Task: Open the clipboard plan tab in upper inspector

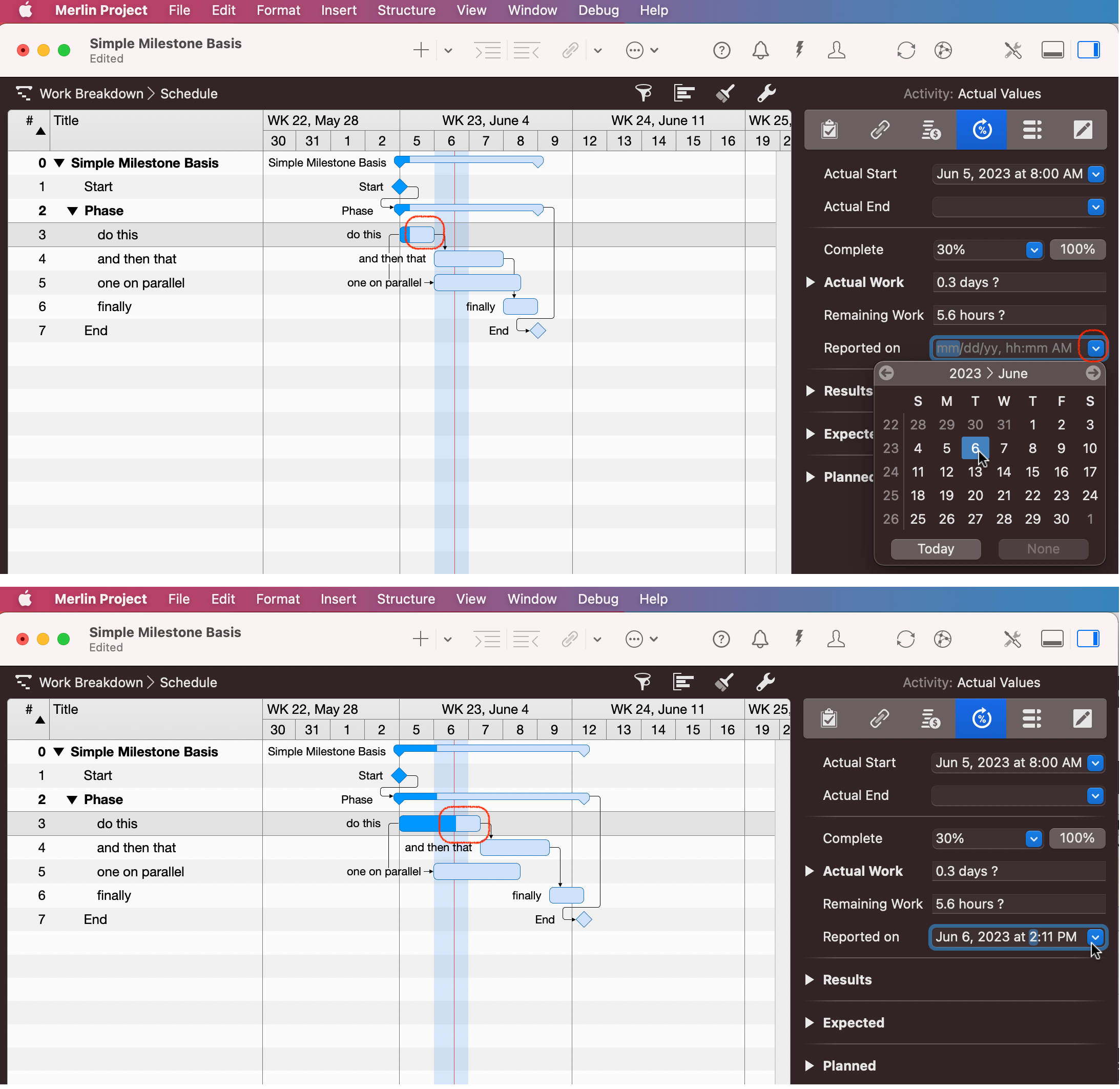Action: click(x=830, y=130)
